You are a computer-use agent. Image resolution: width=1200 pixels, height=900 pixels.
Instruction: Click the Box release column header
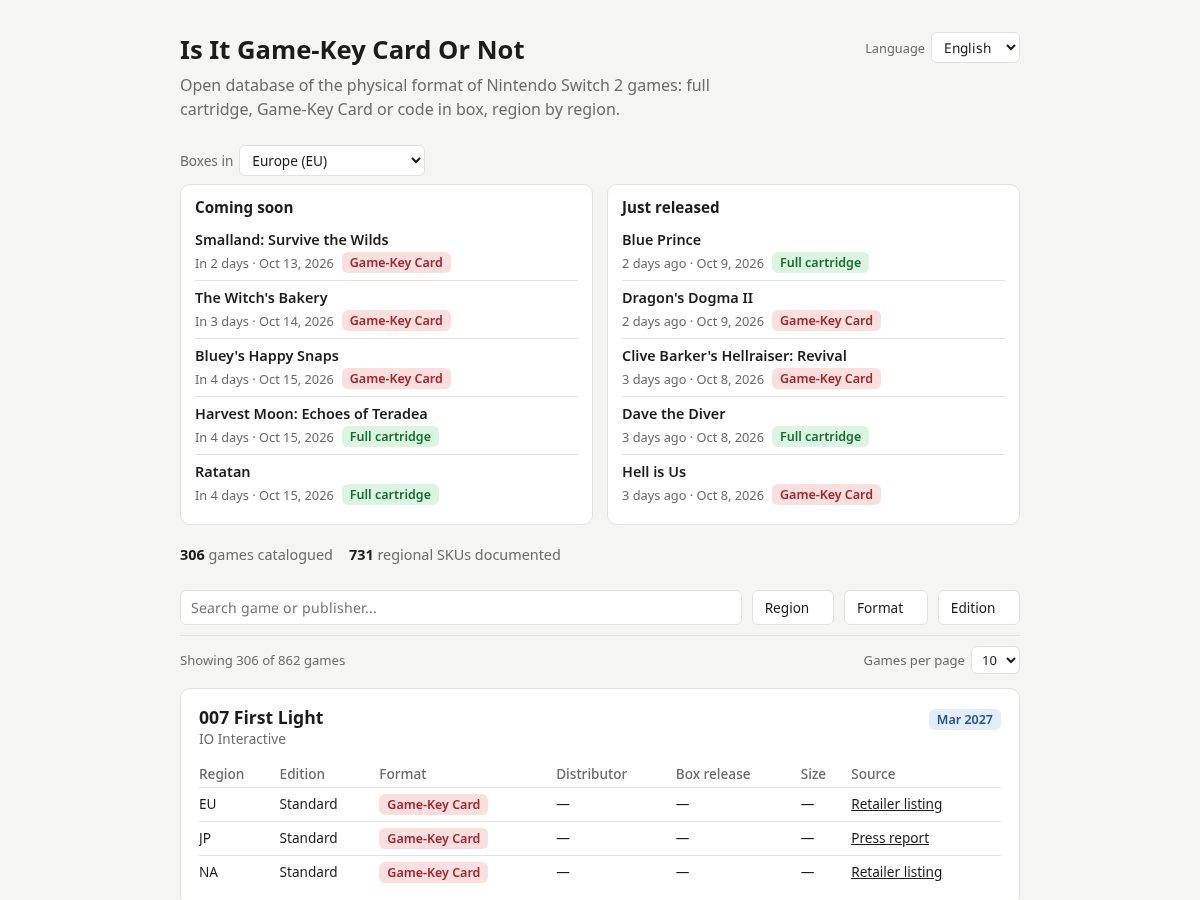point(713,774)
